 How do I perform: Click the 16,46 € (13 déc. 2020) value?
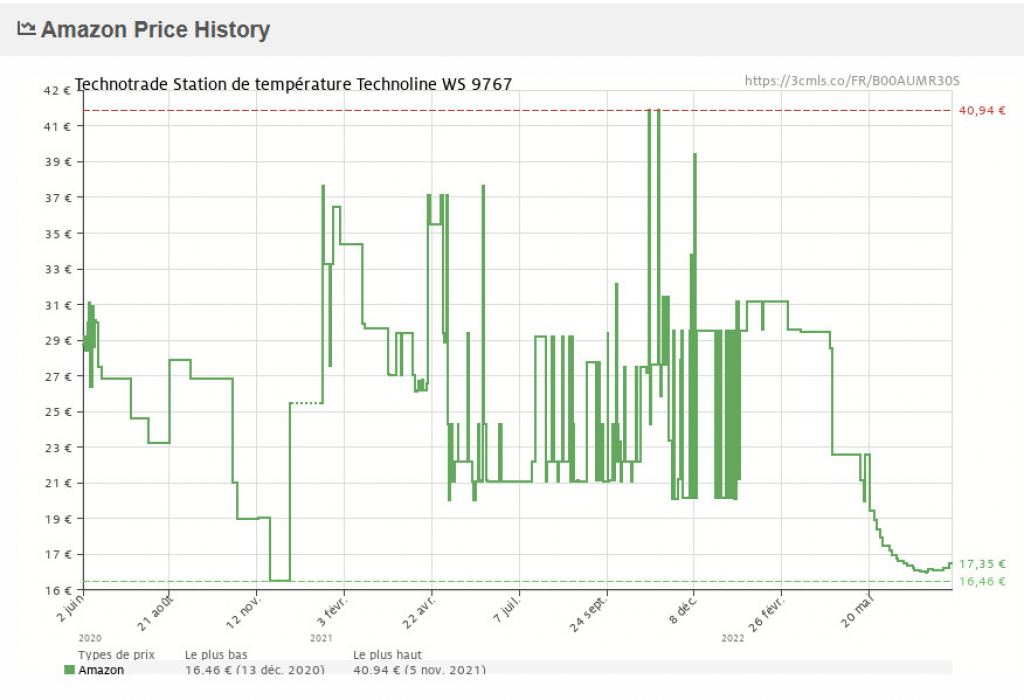[x=255, y=670]
